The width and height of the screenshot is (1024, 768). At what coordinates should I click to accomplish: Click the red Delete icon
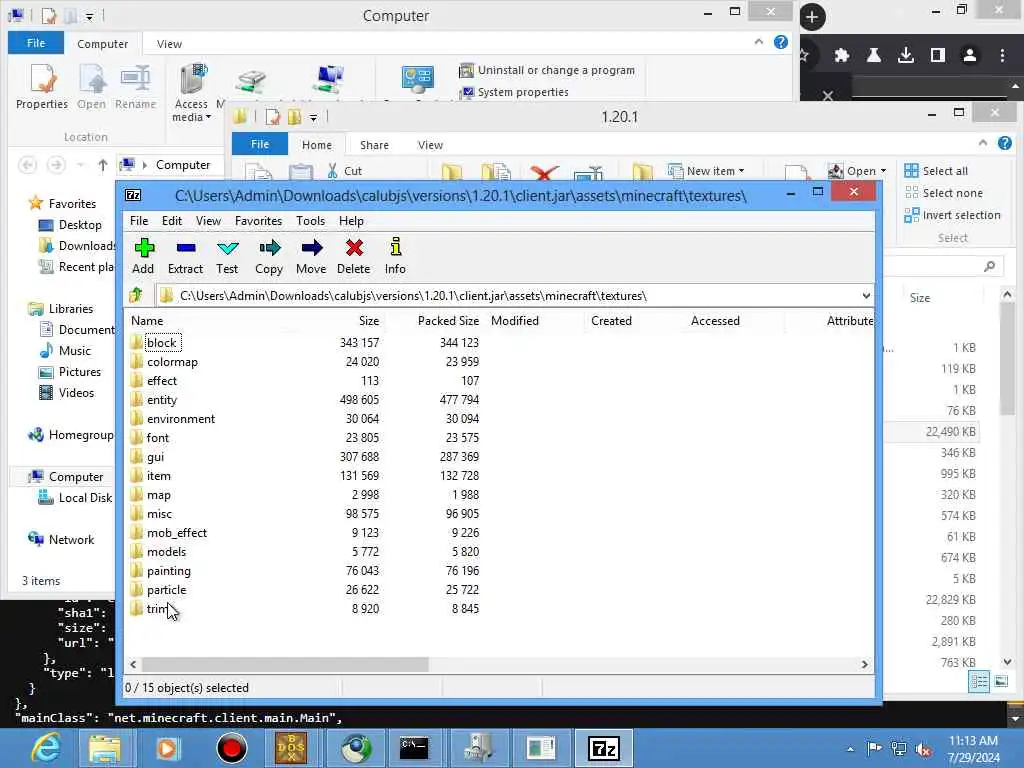pyautogui.click(x=353, y=256)
